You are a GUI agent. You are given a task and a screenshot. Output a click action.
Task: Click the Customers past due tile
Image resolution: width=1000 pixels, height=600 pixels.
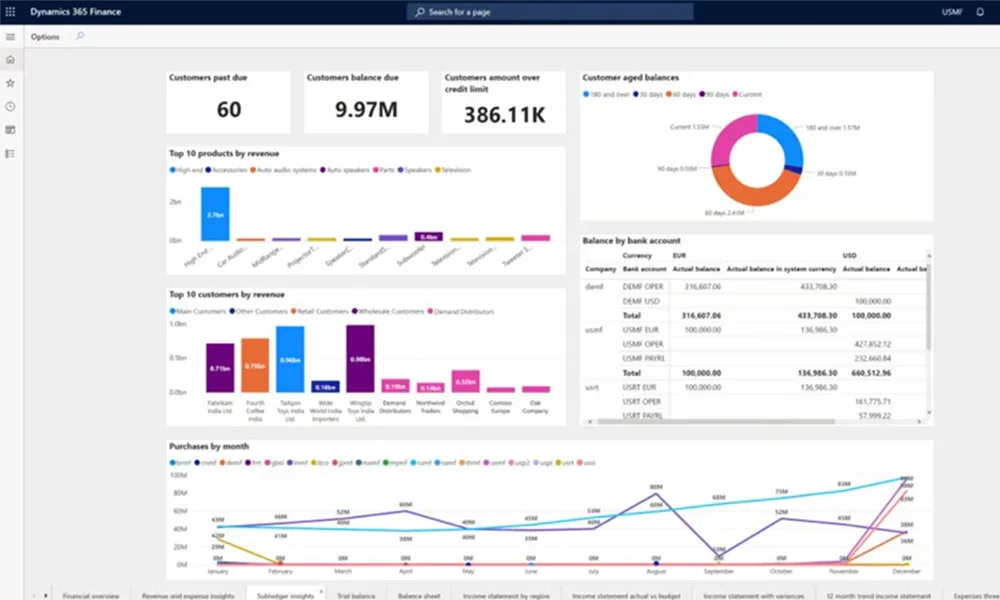pos(228,100)
